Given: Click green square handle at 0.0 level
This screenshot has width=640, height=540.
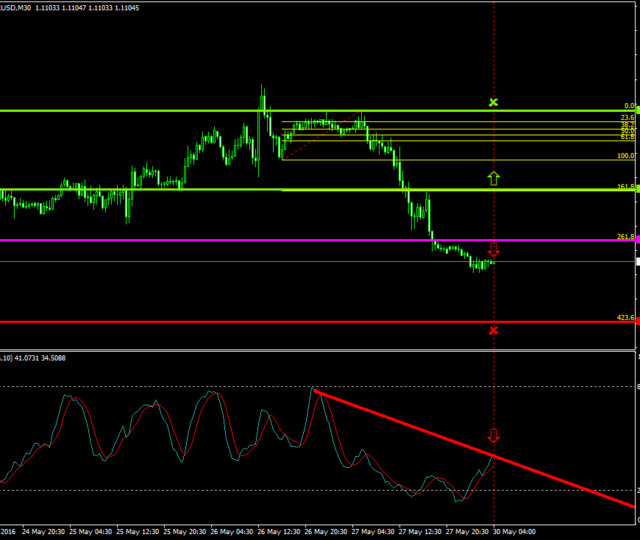Looking at the screenshot, I should click(636, 110).
